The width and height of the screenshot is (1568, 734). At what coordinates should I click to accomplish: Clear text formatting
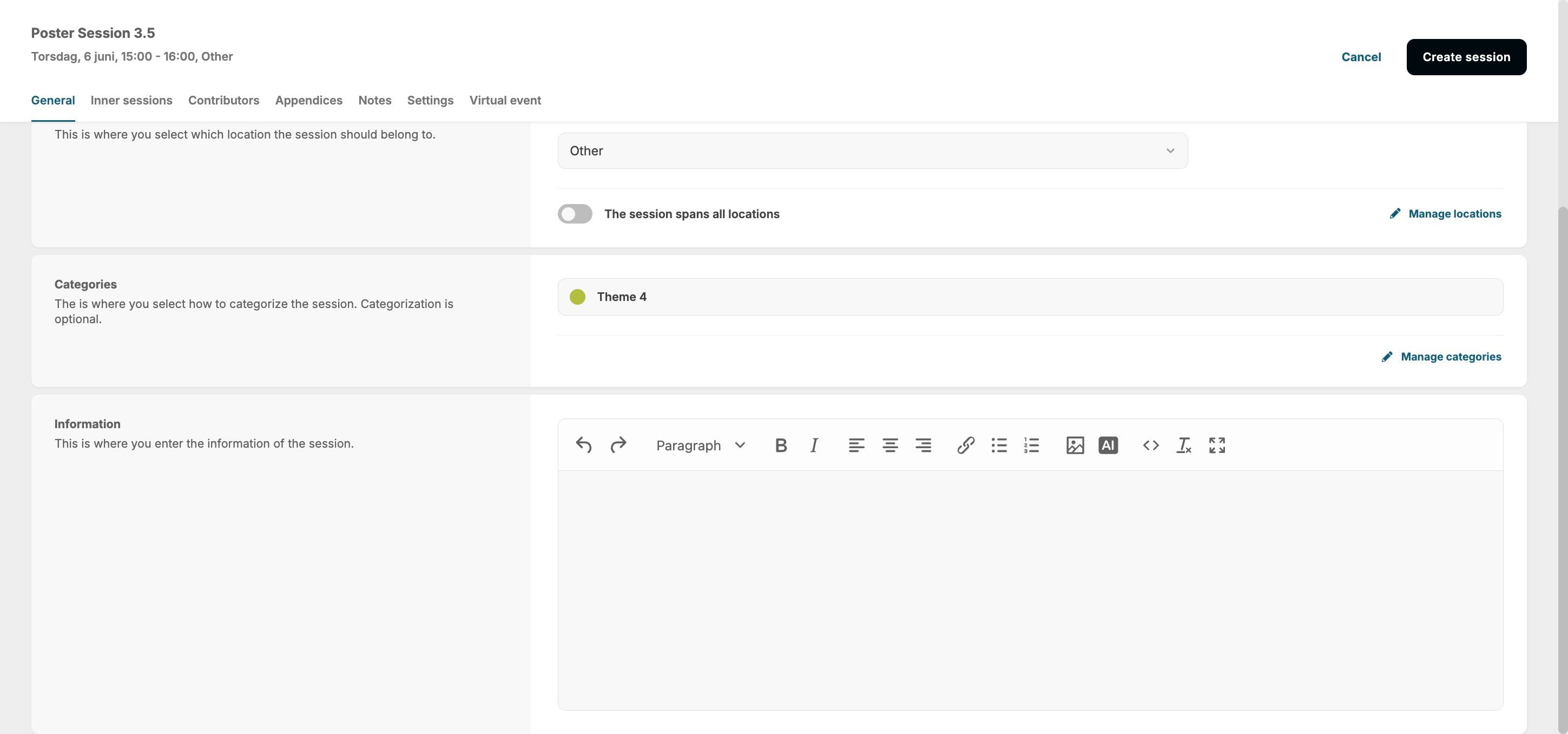[1183, 445]
